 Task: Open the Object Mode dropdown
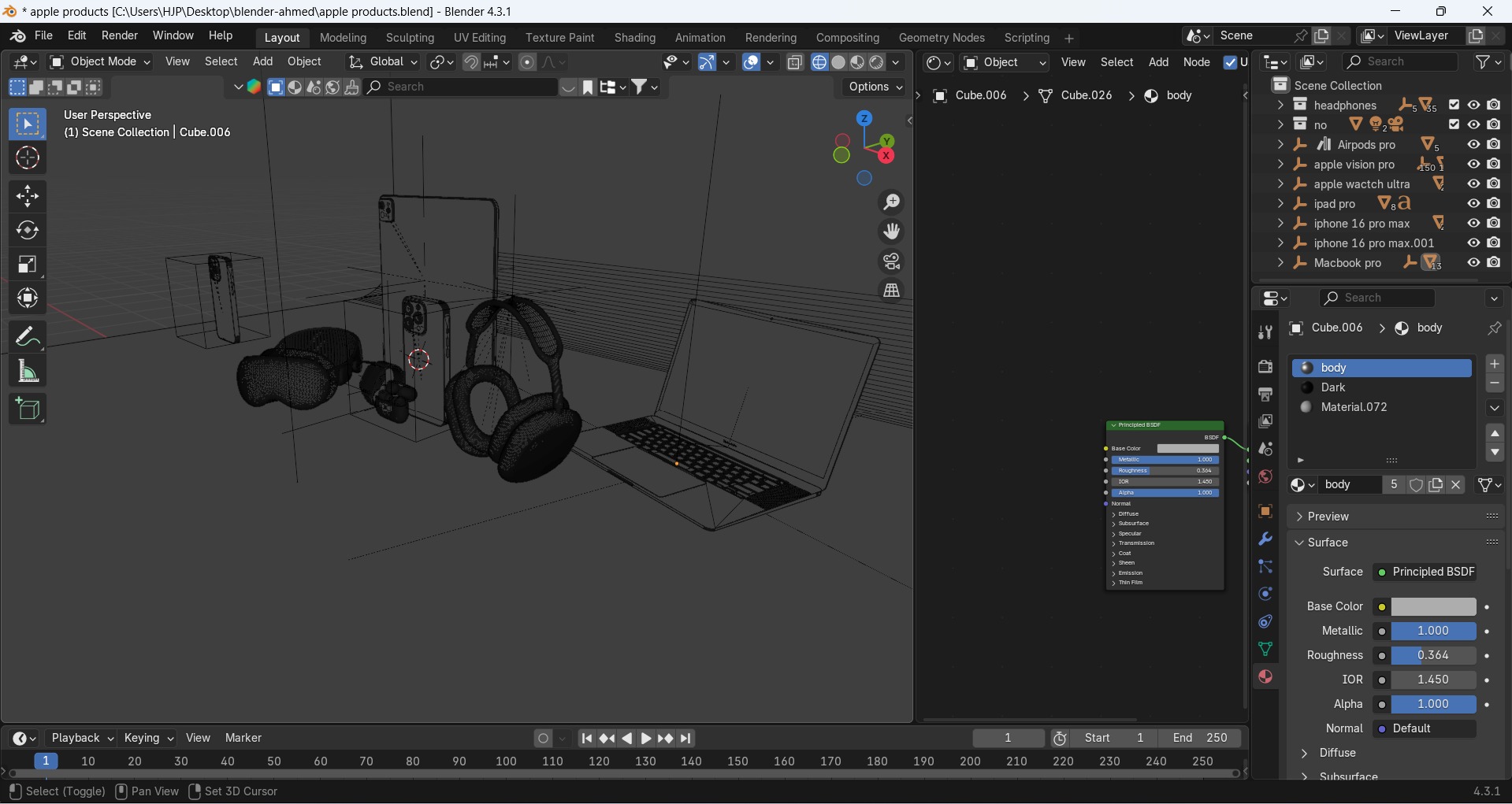[x=100, y=62]
